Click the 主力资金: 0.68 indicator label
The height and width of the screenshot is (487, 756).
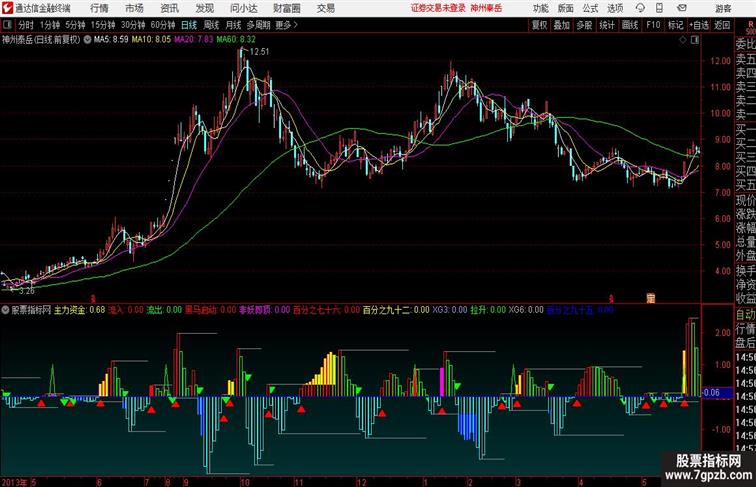(x=80, y=310)
